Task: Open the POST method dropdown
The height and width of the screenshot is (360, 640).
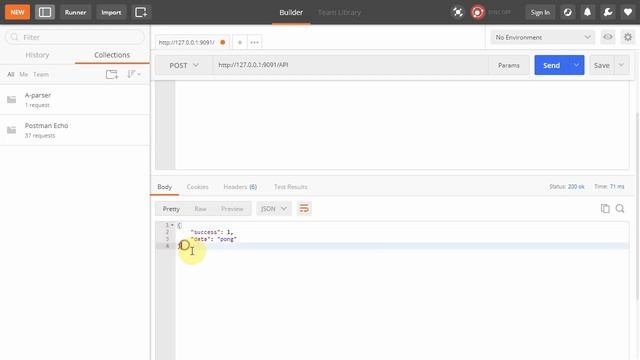Action: (x=184, y=65)
